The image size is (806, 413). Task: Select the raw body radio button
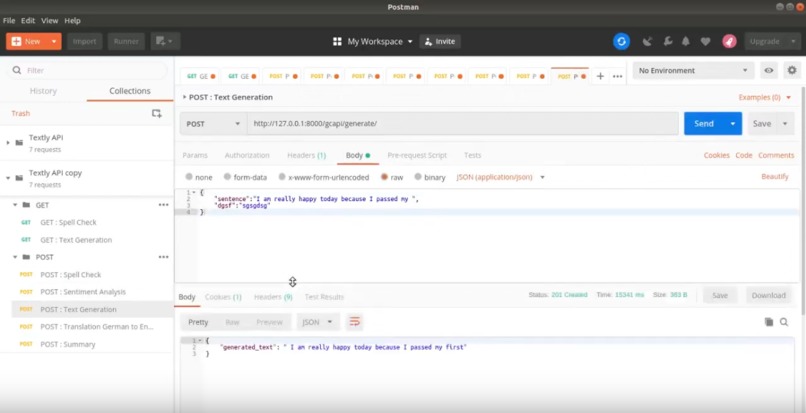384,177
